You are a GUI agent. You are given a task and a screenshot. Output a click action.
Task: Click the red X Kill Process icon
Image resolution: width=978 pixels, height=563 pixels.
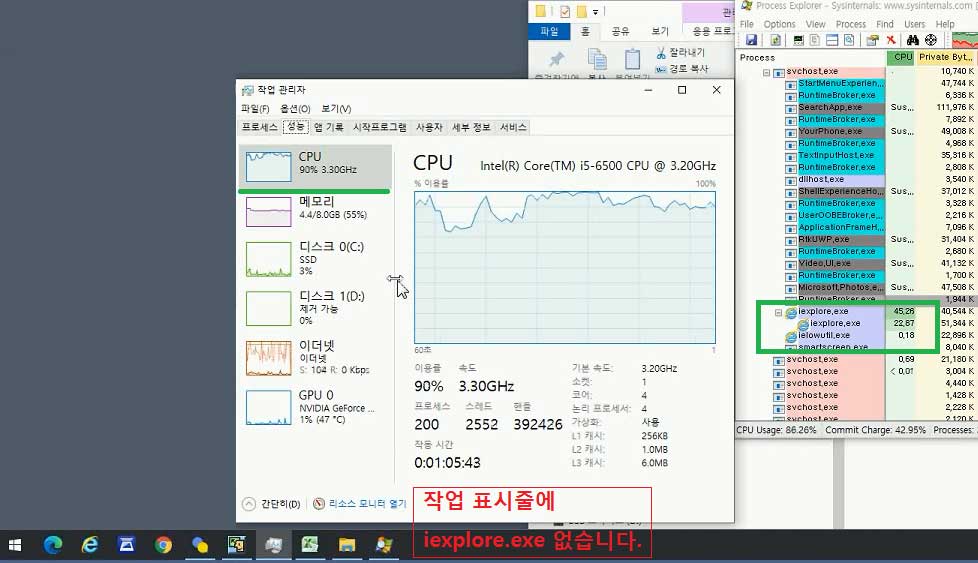pyautogui.click(x=891, y=41)
